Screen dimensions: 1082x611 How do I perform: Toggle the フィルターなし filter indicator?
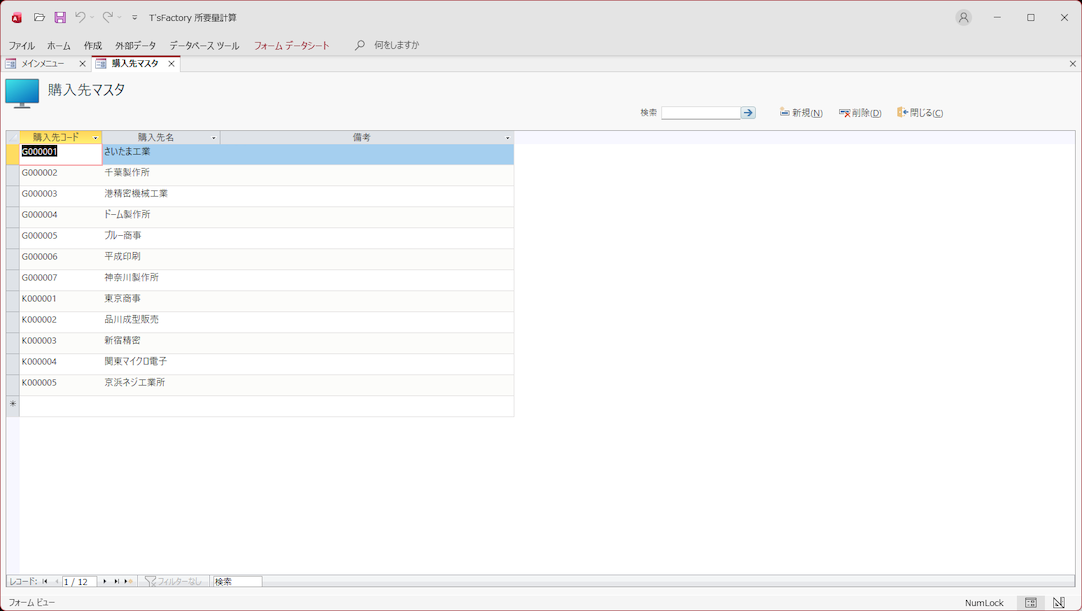point(174,581)
